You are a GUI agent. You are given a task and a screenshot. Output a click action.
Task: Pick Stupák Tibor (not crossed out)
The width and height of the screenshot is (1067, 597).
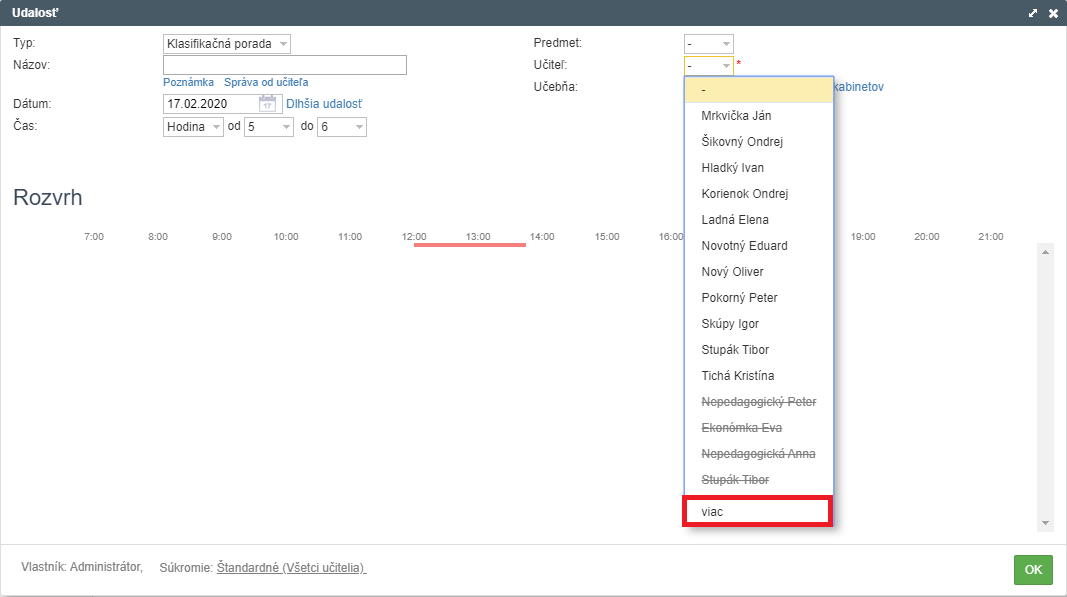[759, 350]
